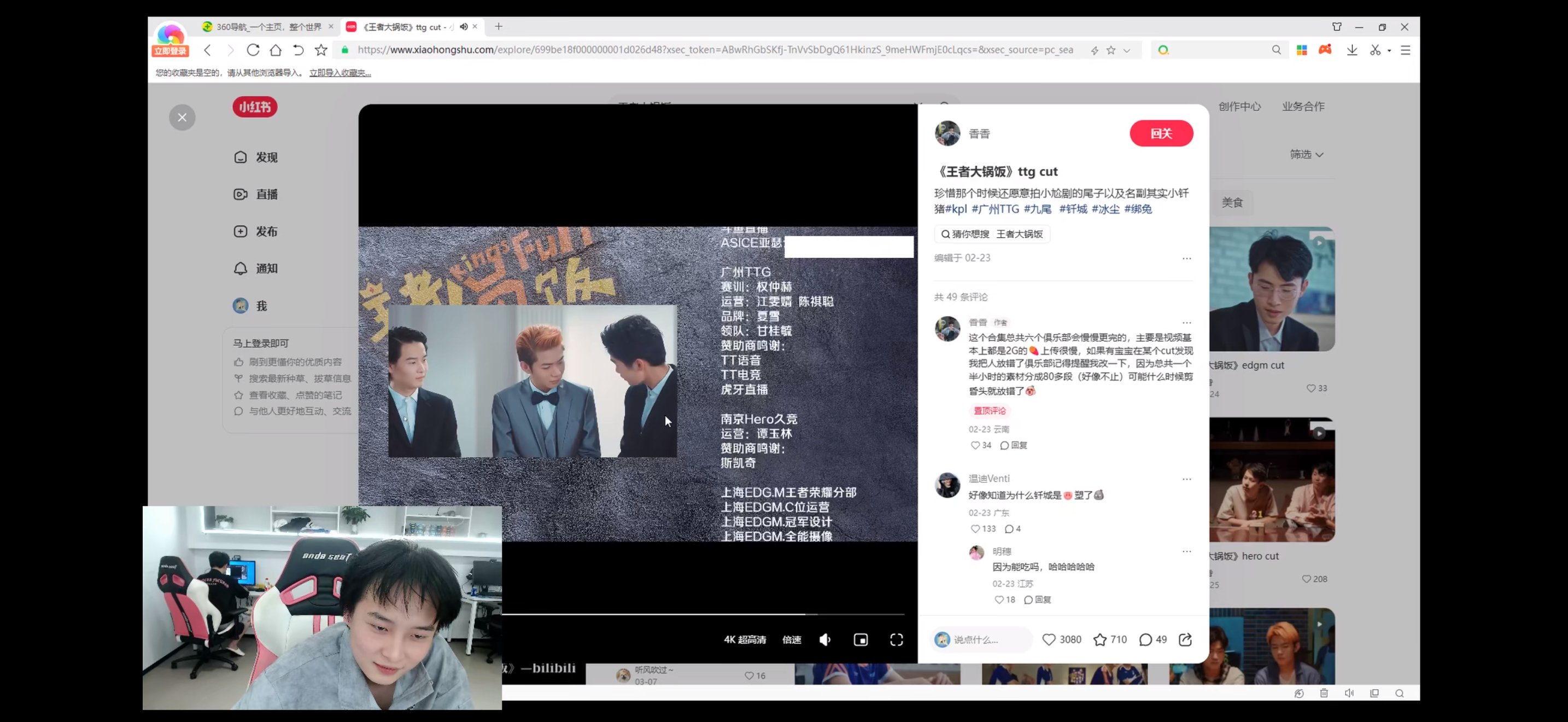This screenshot has width=1568, height=722.
Task: Open the #绑兔 hashtag
Action: (x=1138, y=209)
